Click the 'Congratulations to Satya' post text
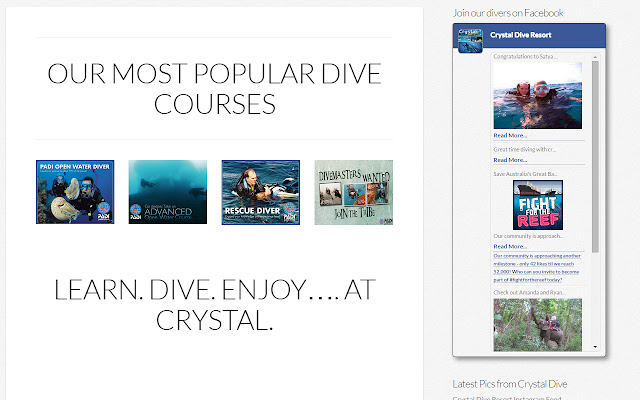Image resolution: width=640 pixels, height=400 pixels. (525, 57)
